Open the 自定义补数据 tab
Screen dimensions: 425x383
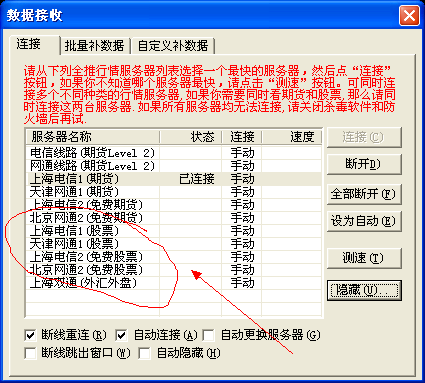pyautogui.click(x=173, y=45)
